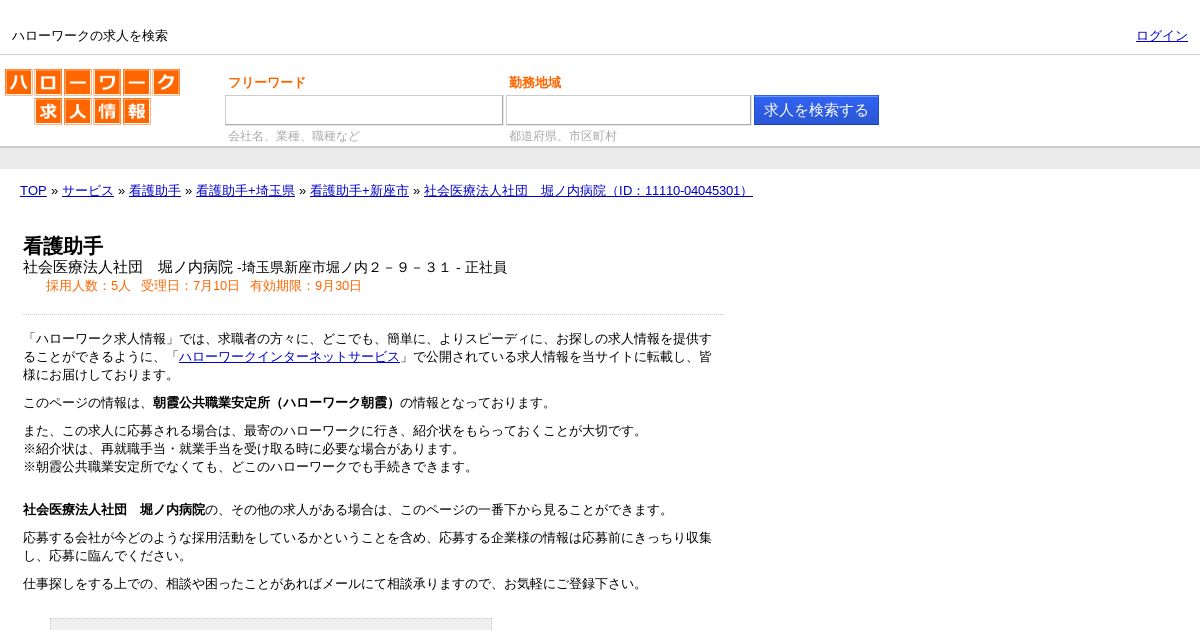Click the ※紹介状は、再就職手当 note line
This screenshot has width=1200, height=630.
[243, 449]
